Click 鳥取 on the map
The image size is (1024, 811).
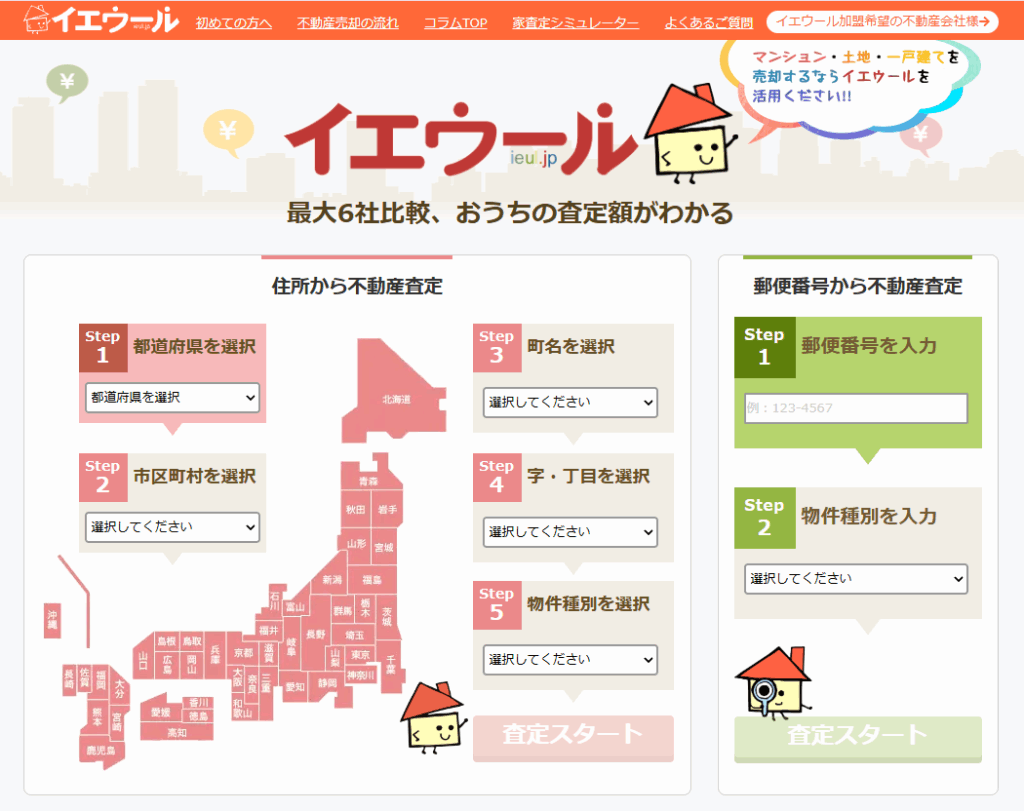click(192, 641)
